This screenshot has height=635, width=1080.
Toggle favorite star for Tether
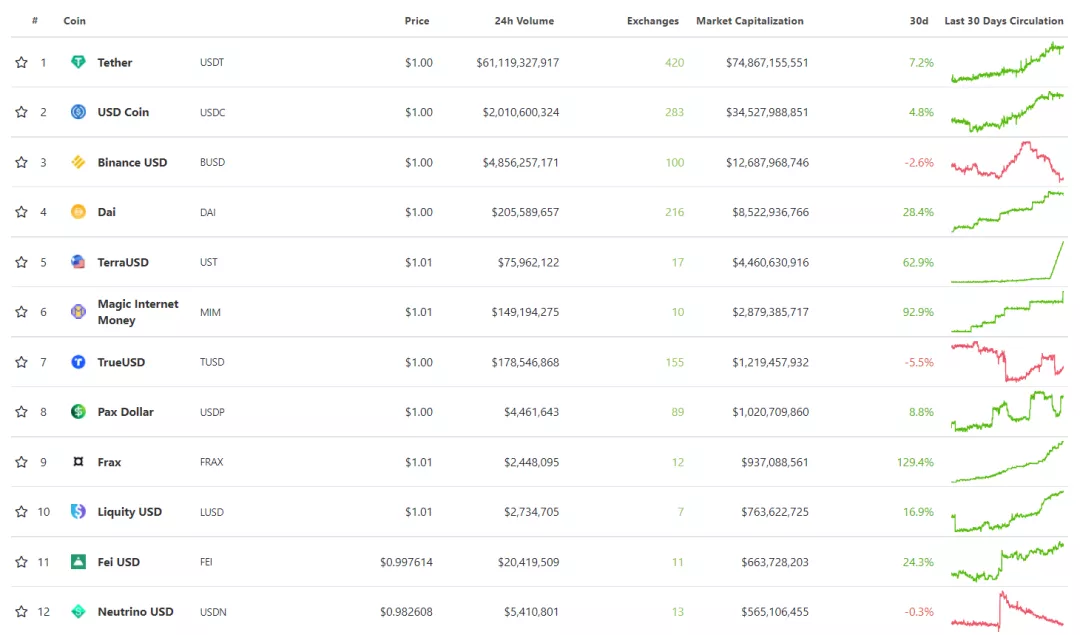(x=21, y=62)
